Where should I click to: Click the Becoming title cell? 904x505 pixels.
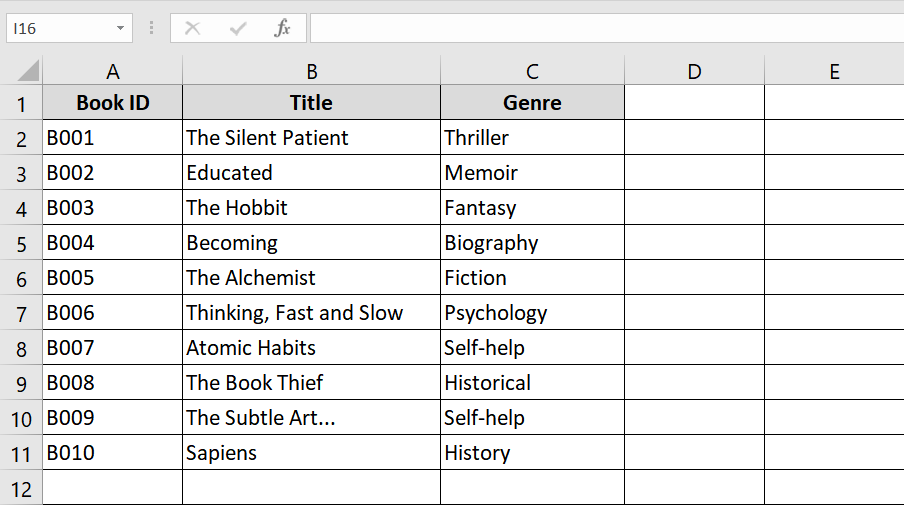point(311,243)
